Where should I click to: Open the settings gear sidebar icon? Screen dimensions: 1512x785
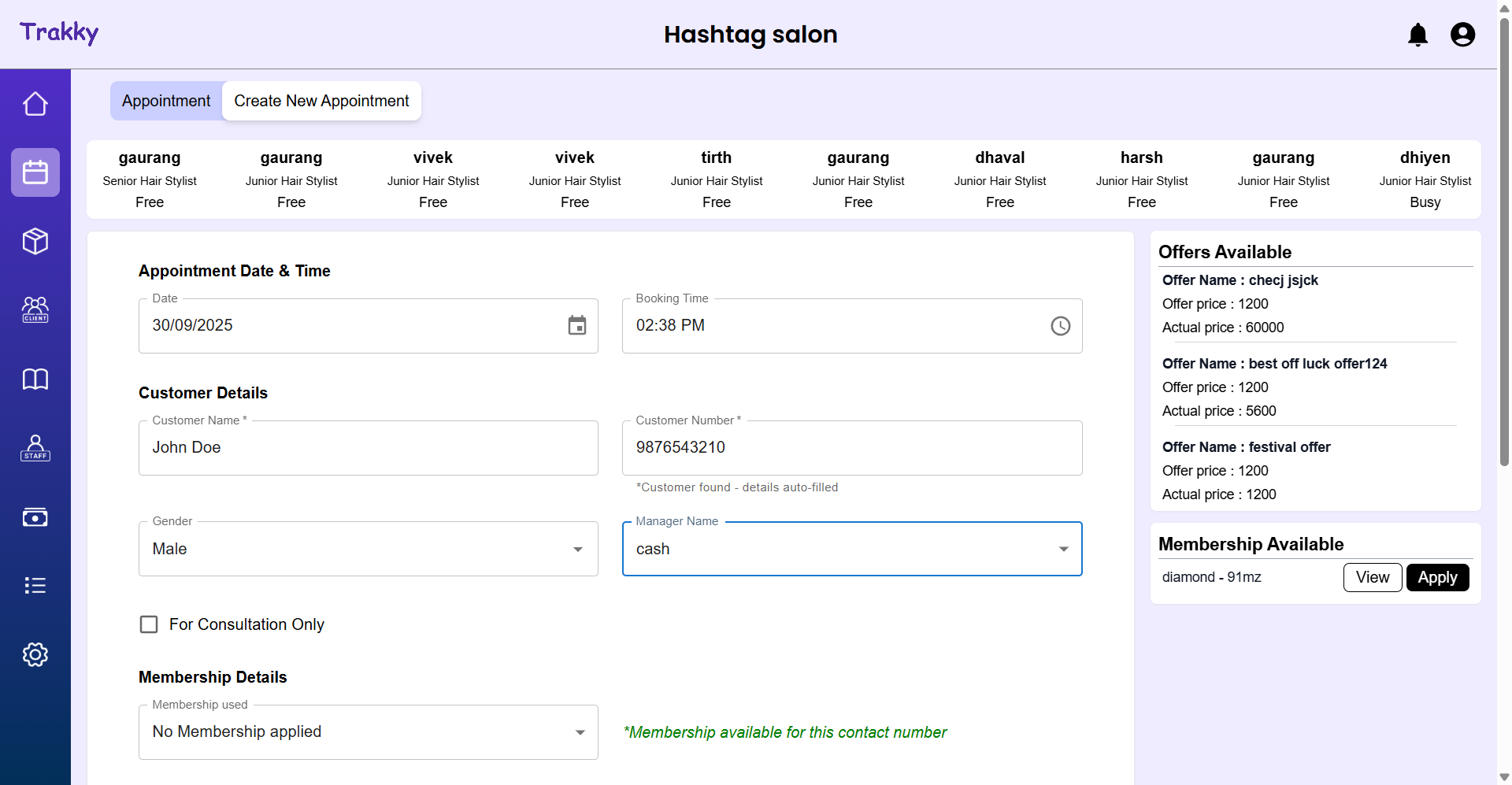tap(35, 654)
